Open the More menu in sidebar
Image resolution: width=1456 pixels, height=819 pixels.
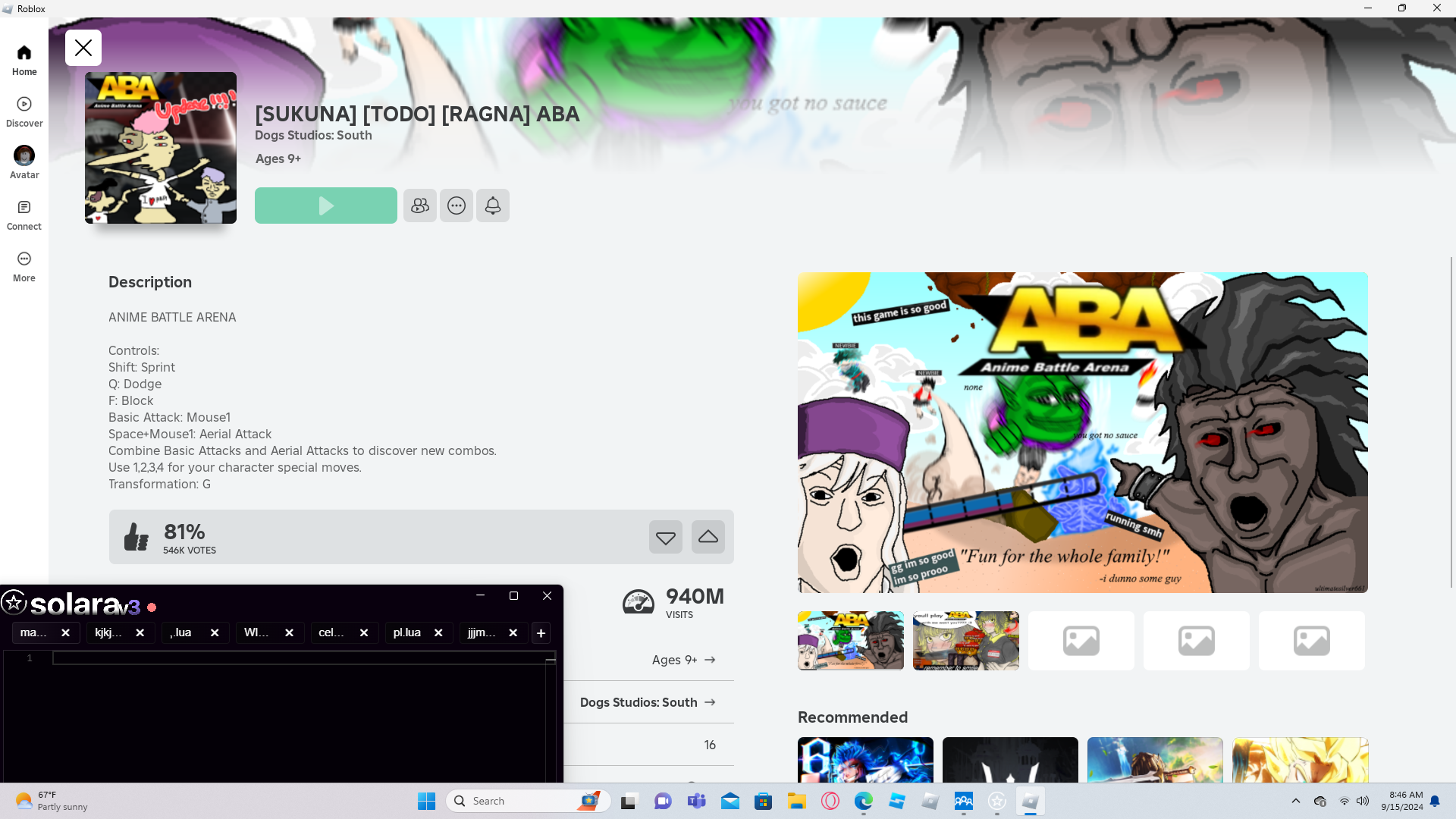pos(24,266)
